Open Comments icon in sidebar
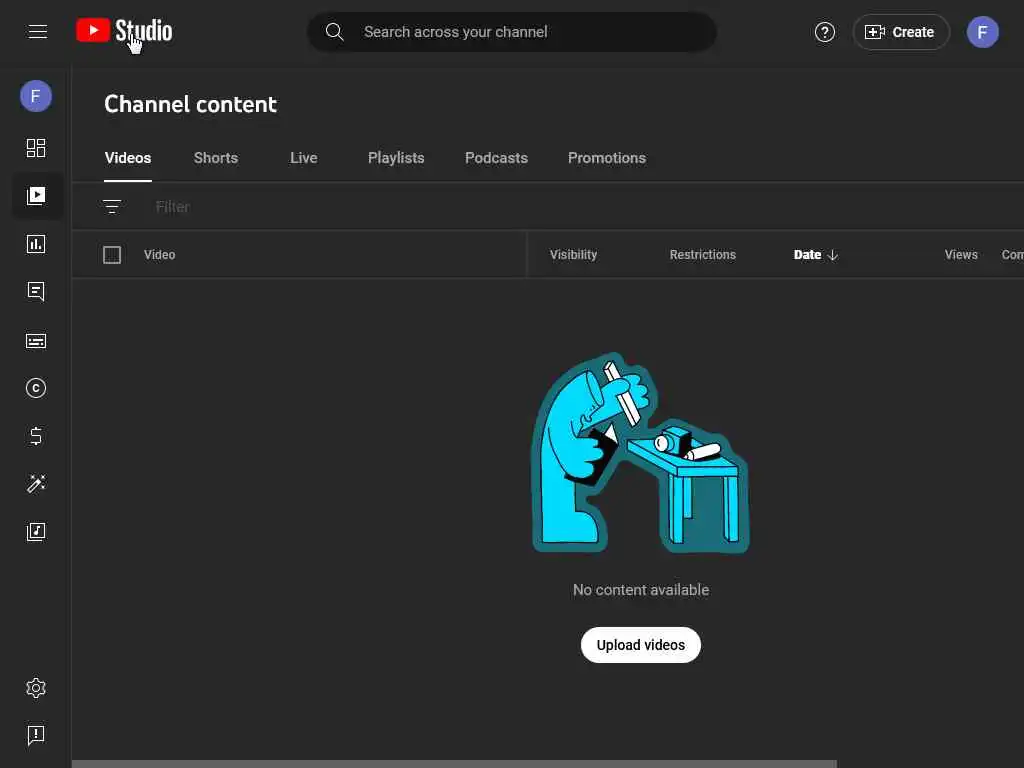The width and height of the screenshot is (1024, 768). [36, 291]
